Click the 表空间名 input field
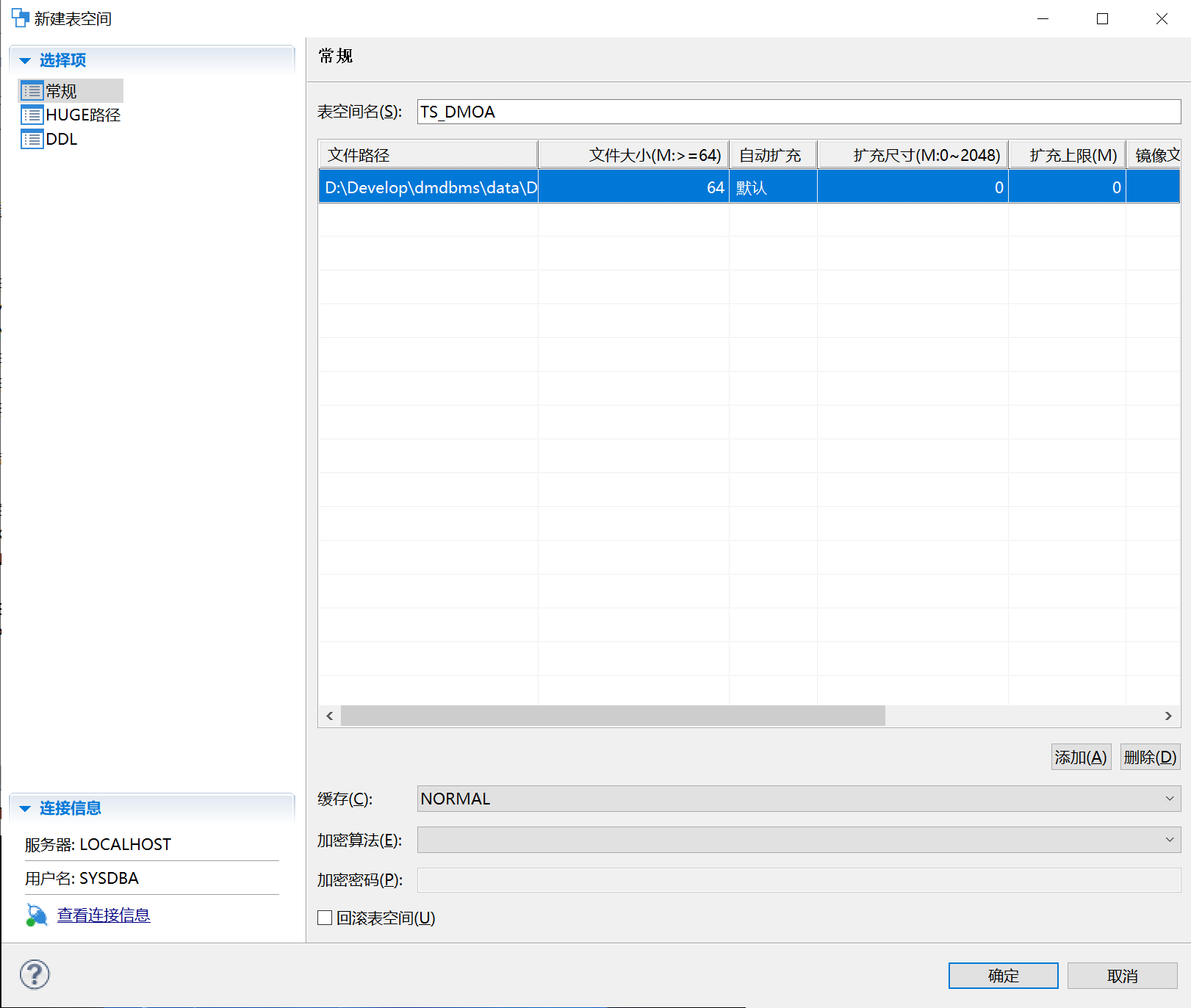 (x=799, y=112)
